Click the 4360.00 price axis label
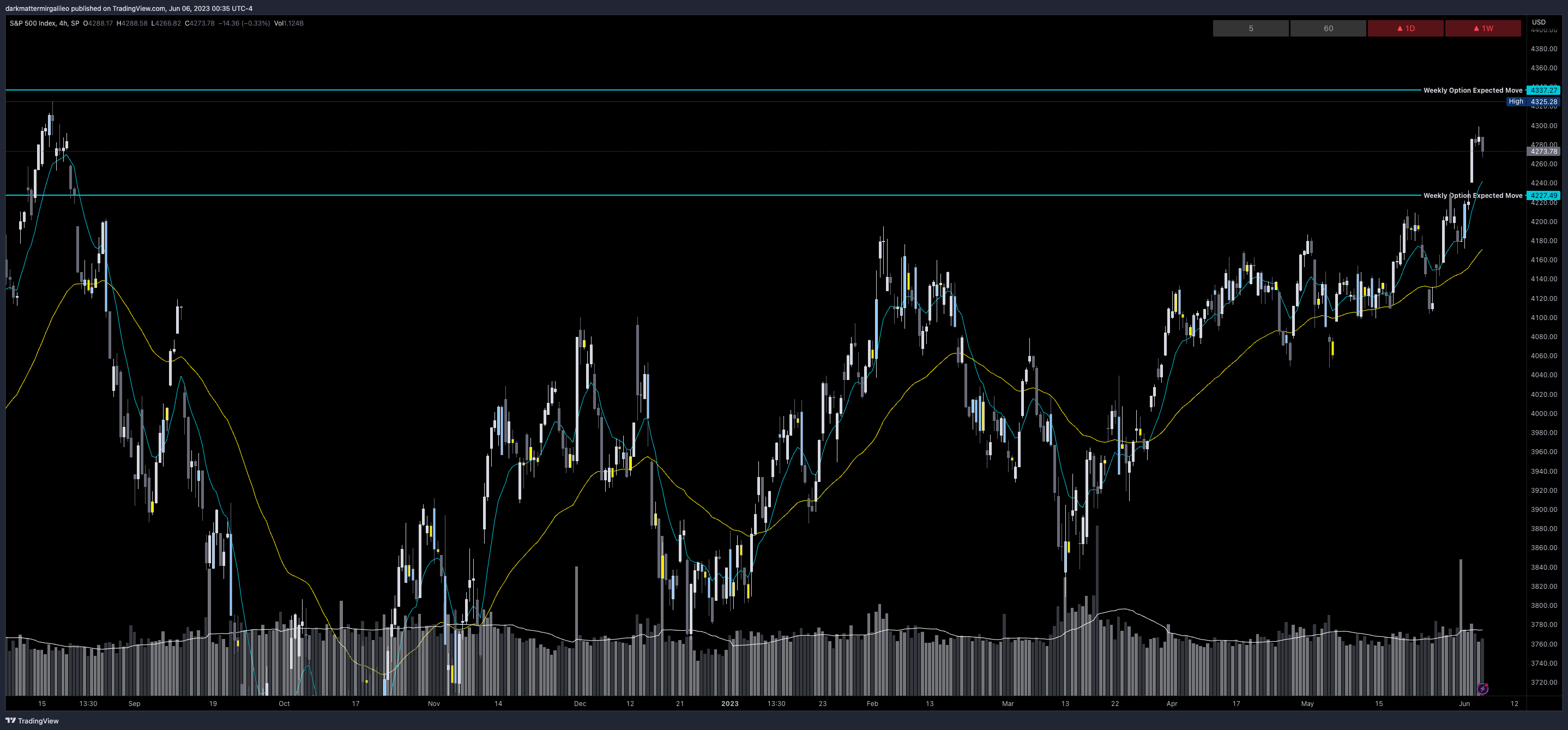Image resolution: width=1568 pixels, height=730 pixels. (x=1544, y=68)
